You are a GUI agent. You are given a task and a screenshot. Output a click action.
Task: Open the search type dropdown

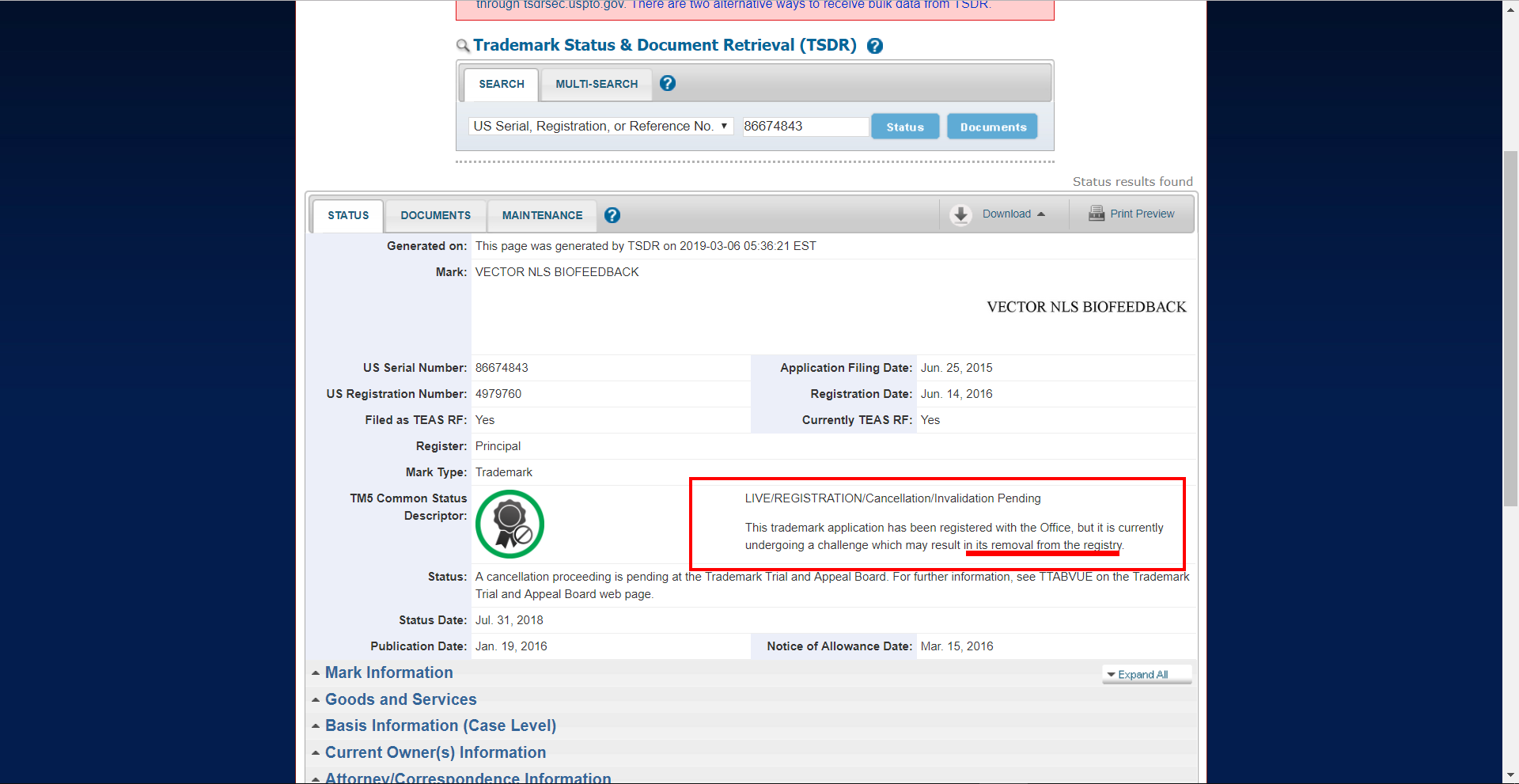[600, 127]
